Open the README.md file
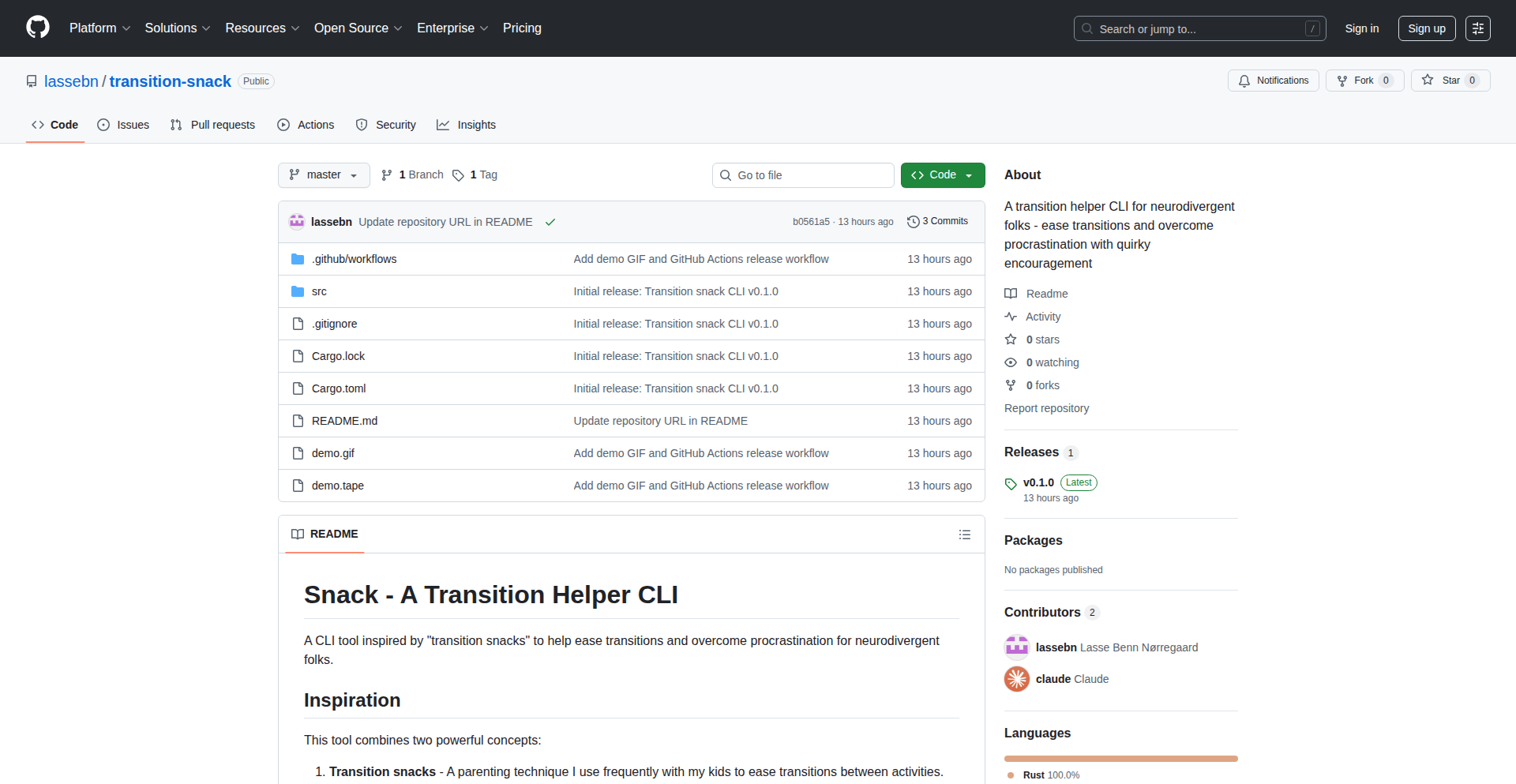 pos(344,421)
